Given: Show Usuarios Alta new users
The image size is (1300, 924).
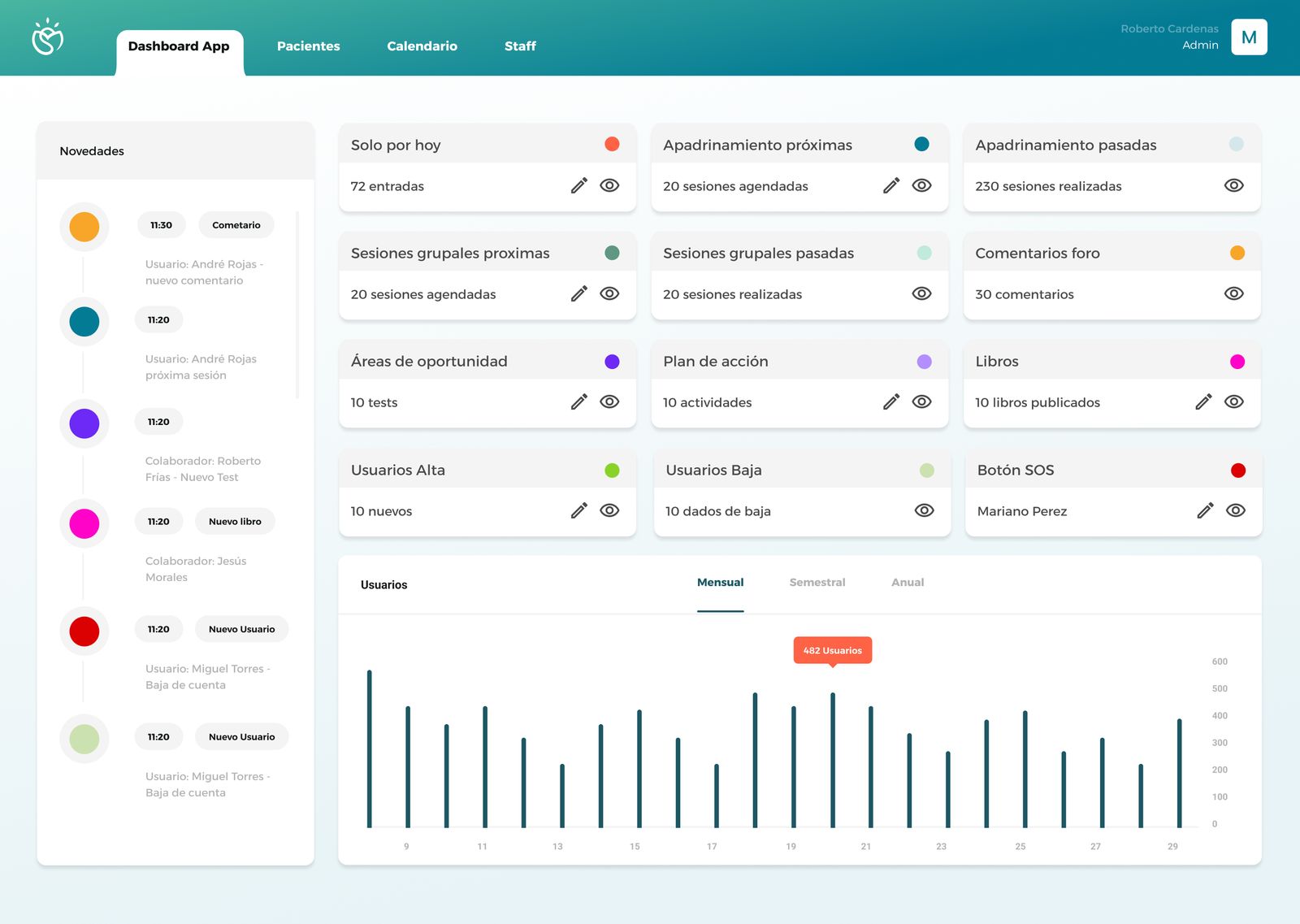Looking at the screenshot, I should point(609,510).
